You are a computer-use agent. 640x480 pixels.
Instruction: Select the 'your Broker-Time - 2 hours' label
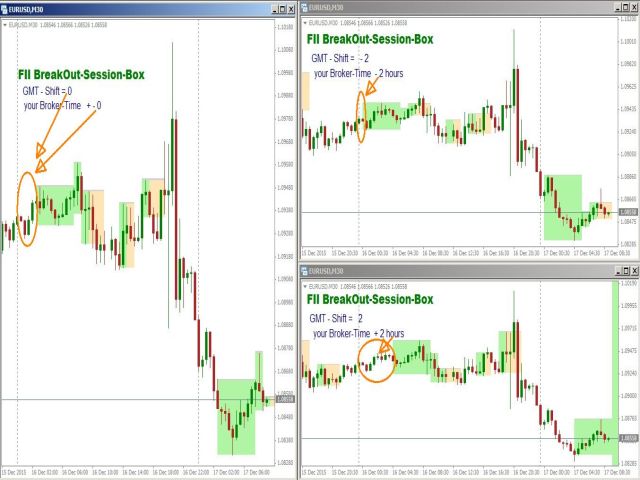[358, 73]
